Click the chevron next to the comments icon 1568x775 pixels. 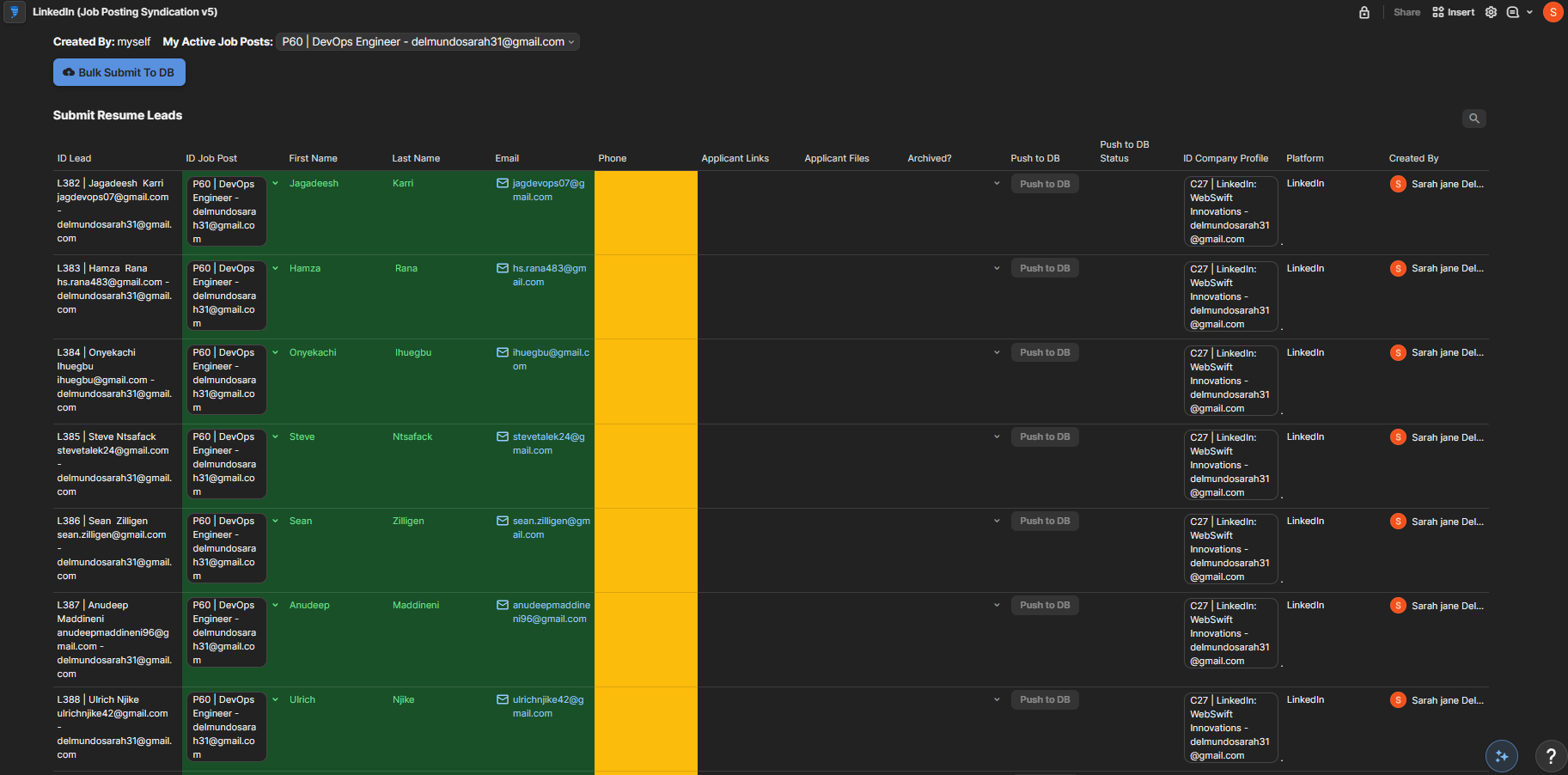pyautogui.click(x=1529, y=12)
